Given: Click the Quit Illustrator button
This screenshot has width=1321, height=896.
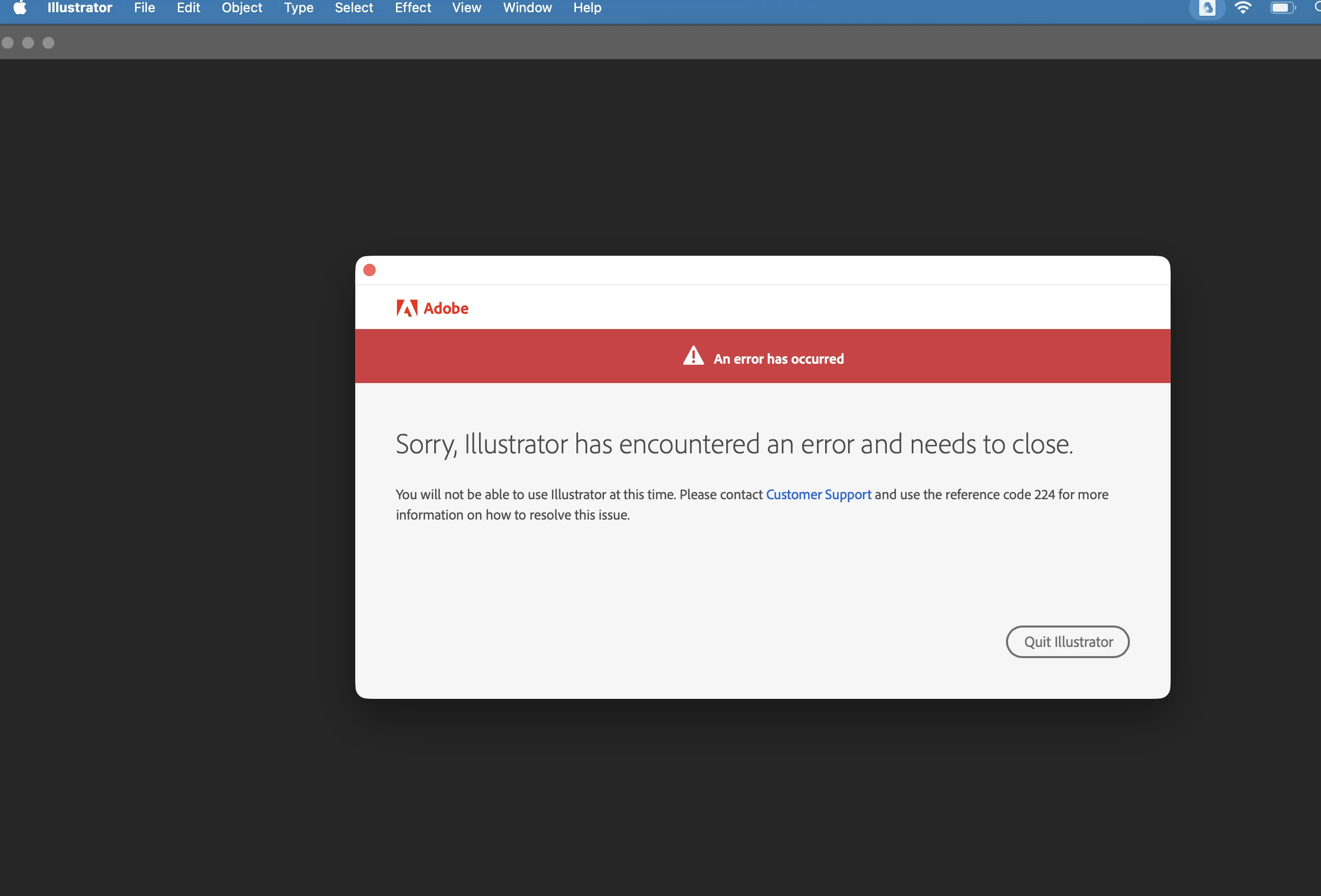Looking at the screenshot, I should 1068,642.
